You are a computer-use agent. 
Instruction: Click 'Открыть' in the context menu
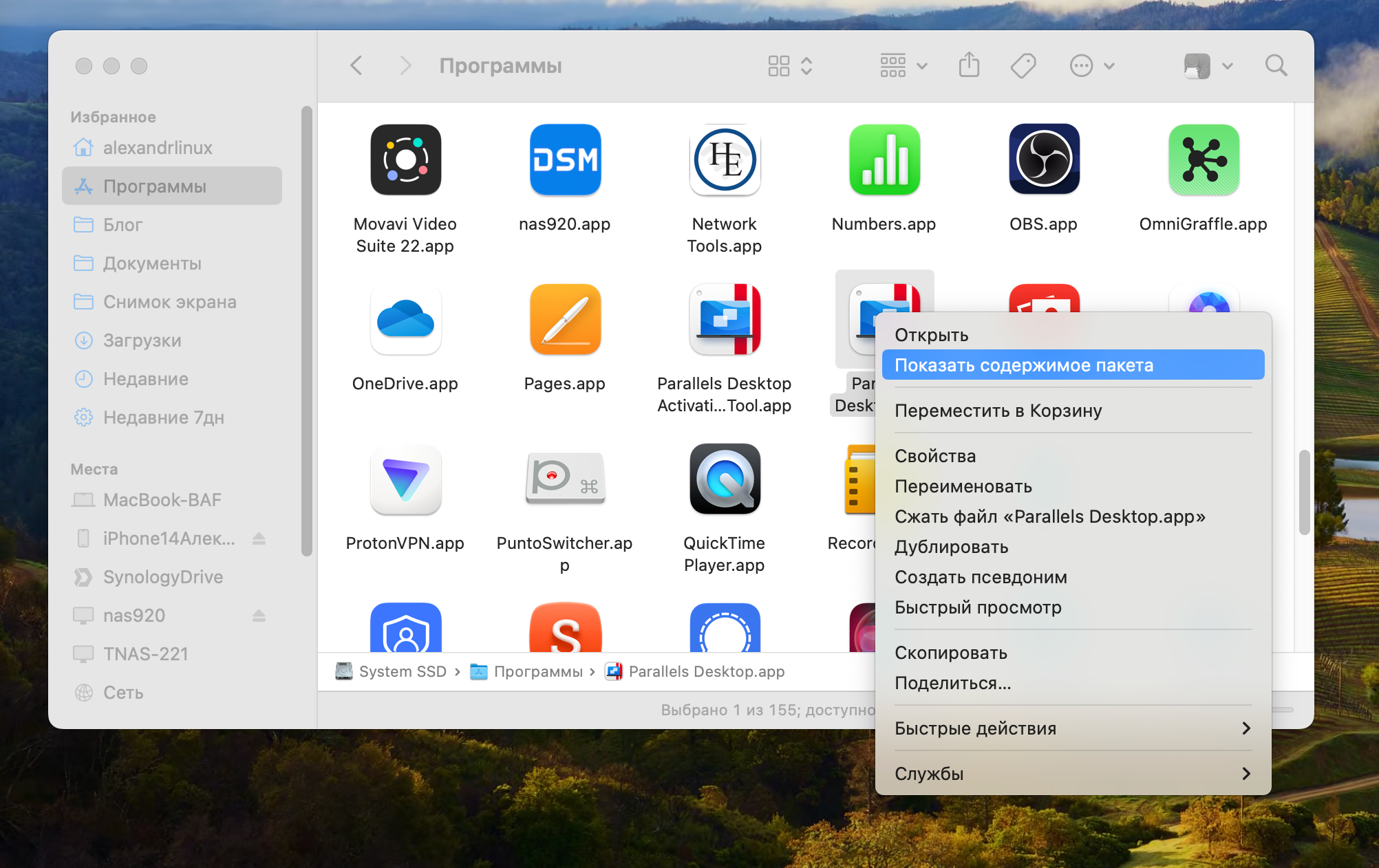click(x=932, y=334)
